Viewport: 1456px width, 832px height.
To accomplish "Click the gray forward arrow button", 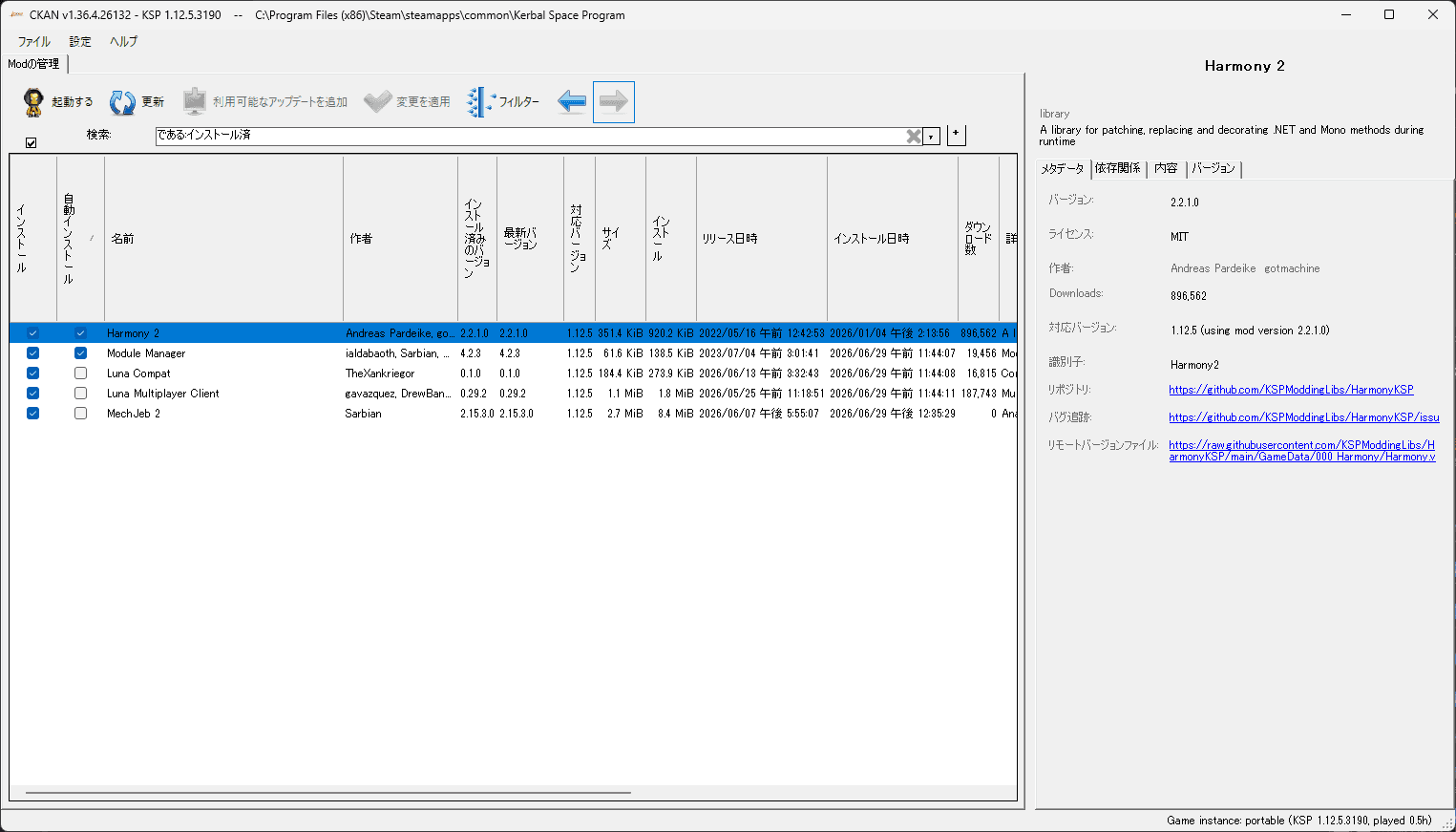I will (x=614, y=101).
